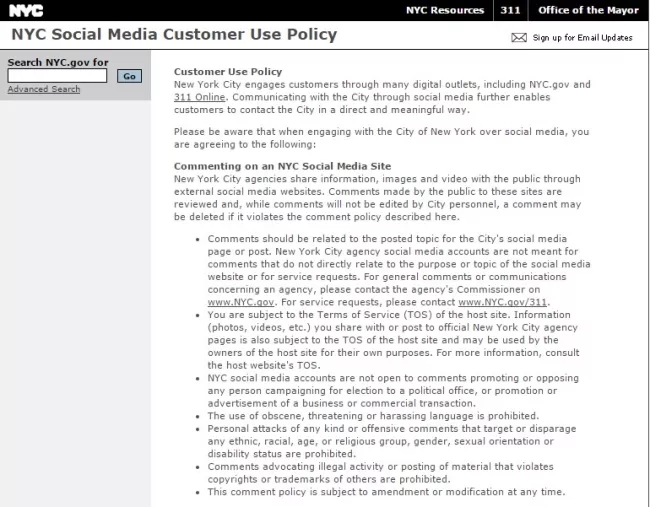Click bullet starting 'Comments advocating illegal activity'
The width and height of the screenshot is (650, 507).
point(381,473)
